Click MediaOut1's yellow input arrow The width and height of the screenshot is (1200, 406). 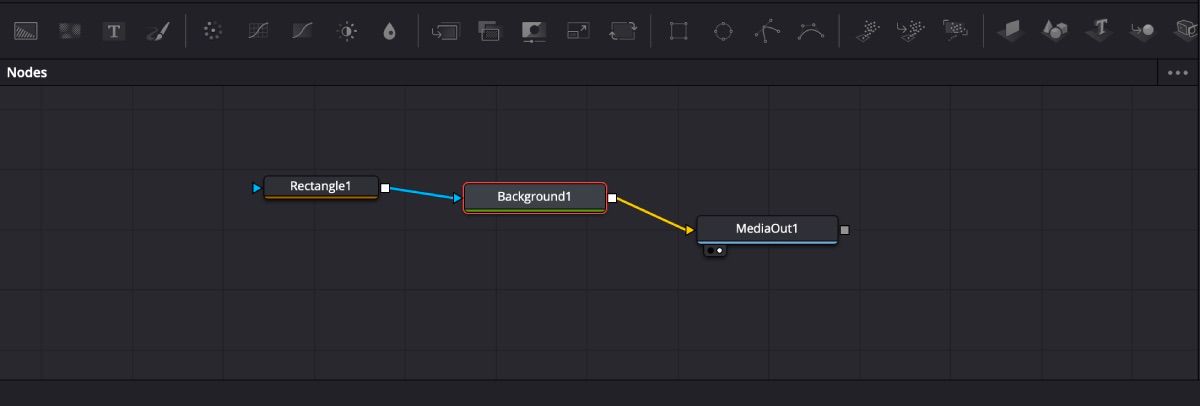pos(690,230)
